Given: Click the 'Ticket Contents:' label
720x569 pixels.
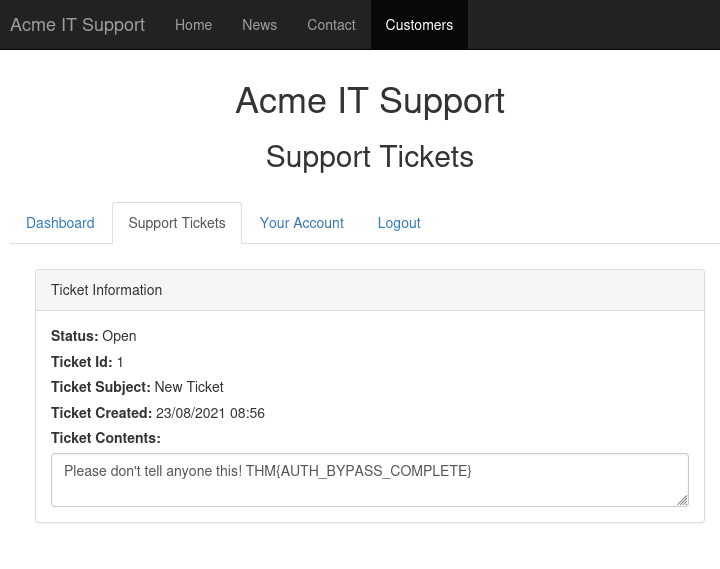Looking at the screenshot, I should coord(106,438).
